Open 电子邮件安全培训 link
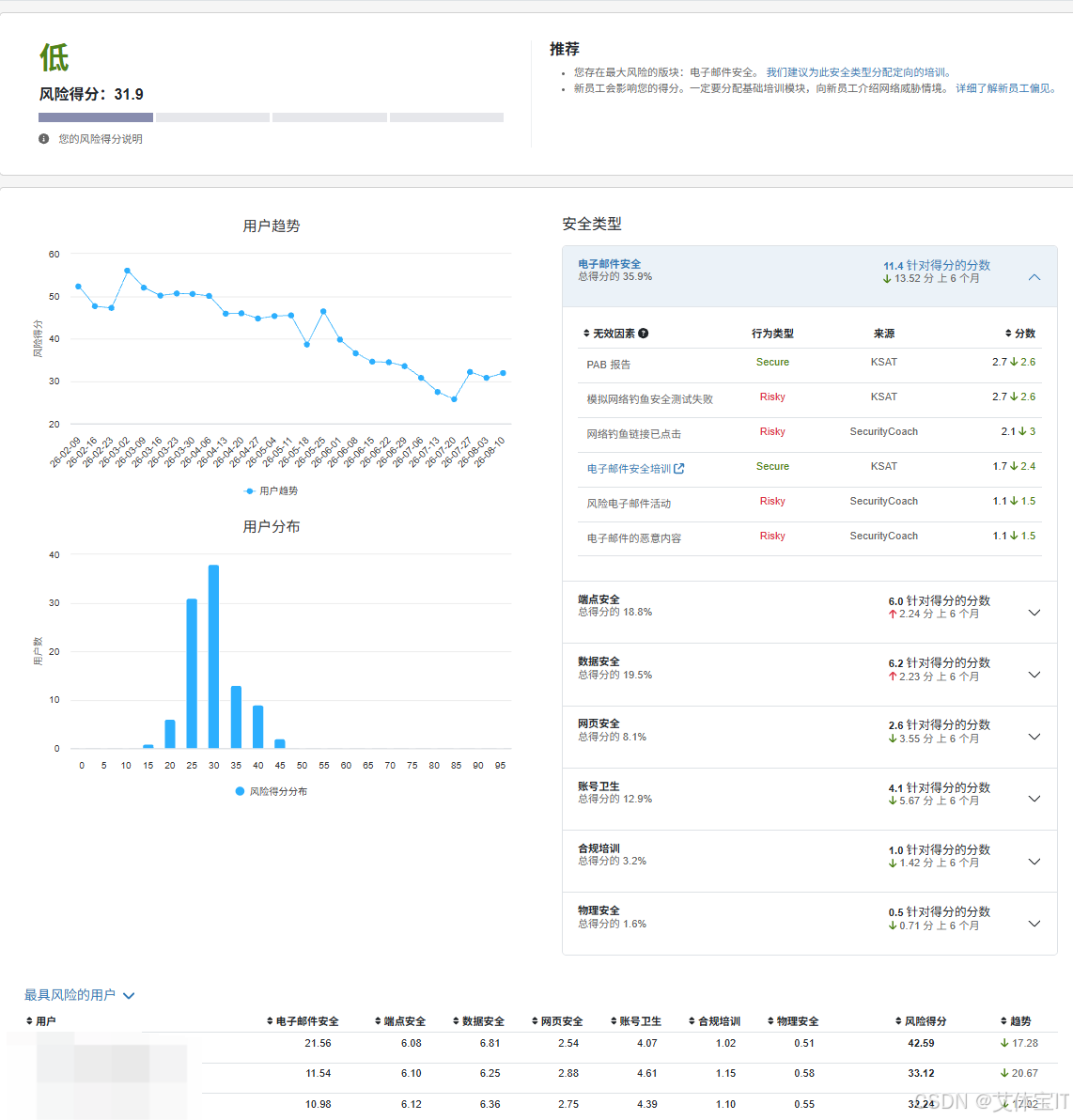Viewport: 1073px width, 1120px height. click(629, 469)
